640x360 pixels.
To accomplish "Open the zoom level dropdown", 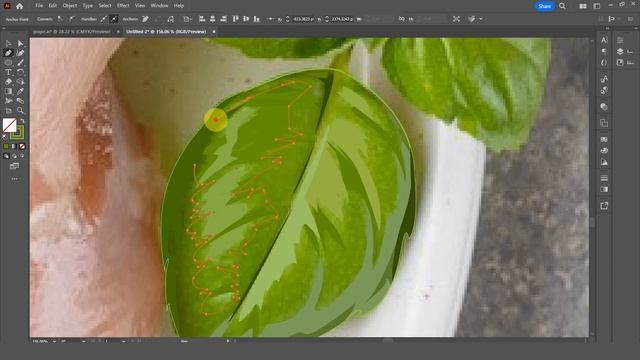I will 54,341.
